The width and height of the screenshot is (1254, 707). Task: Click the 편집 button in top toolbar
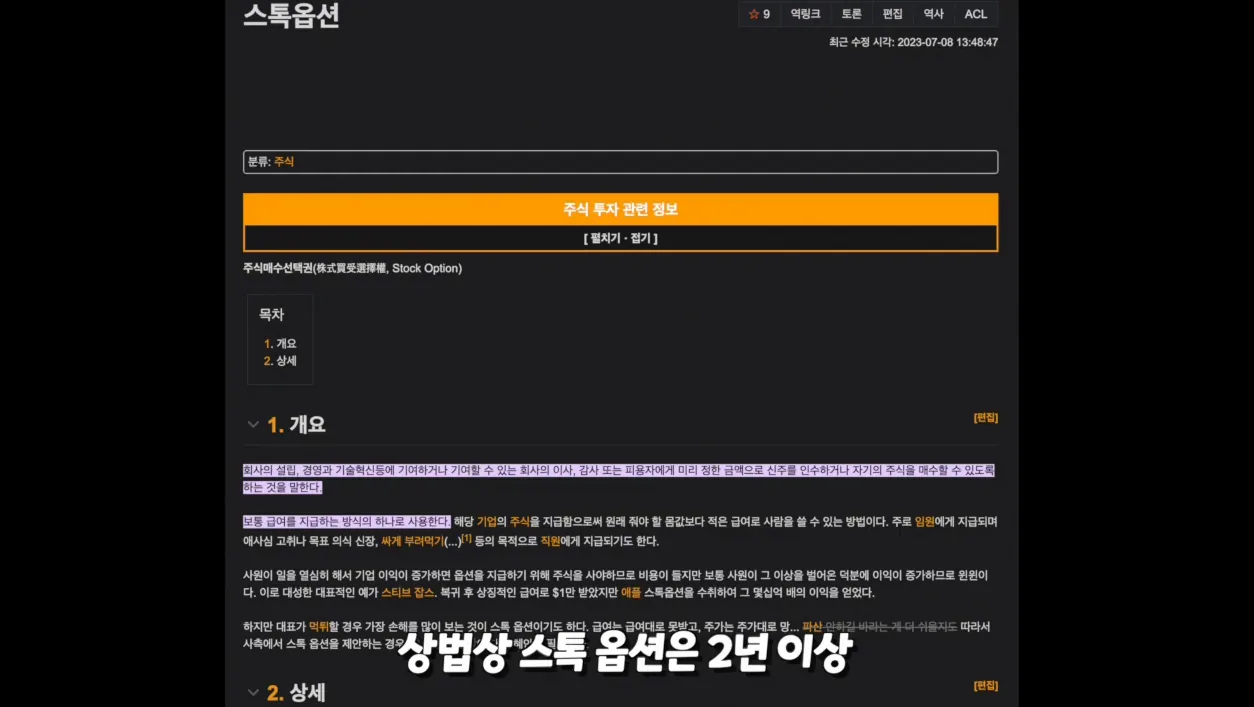pos(892,14)
